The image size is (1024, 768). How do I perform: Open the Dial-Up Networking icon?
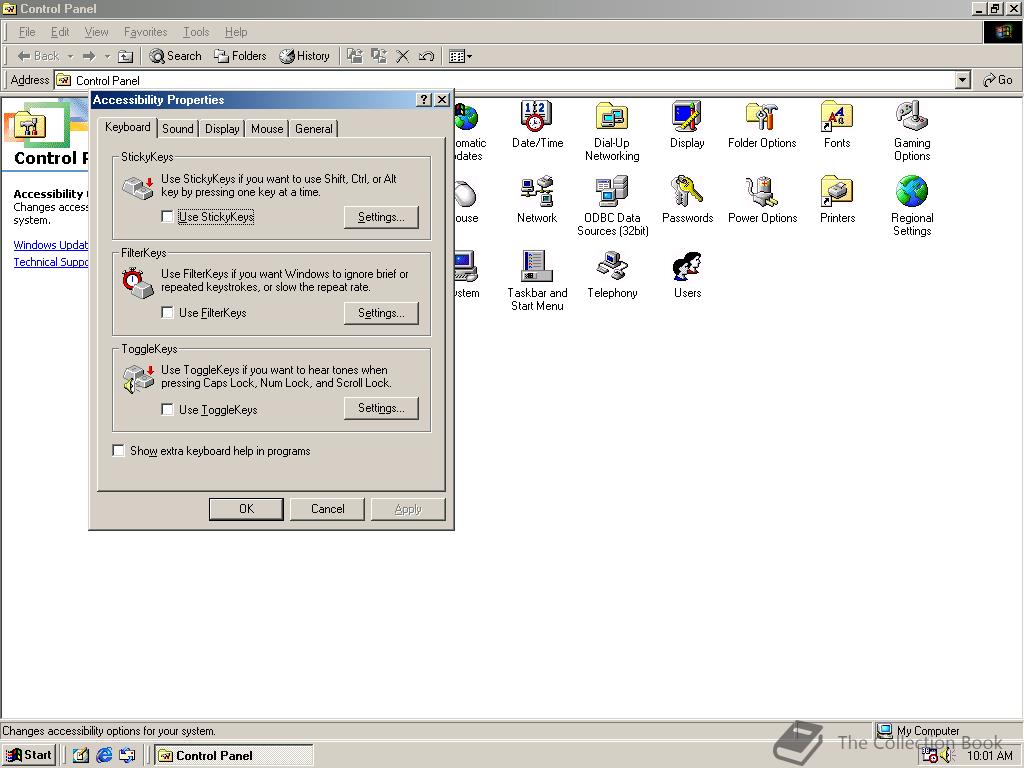point(612,131)
